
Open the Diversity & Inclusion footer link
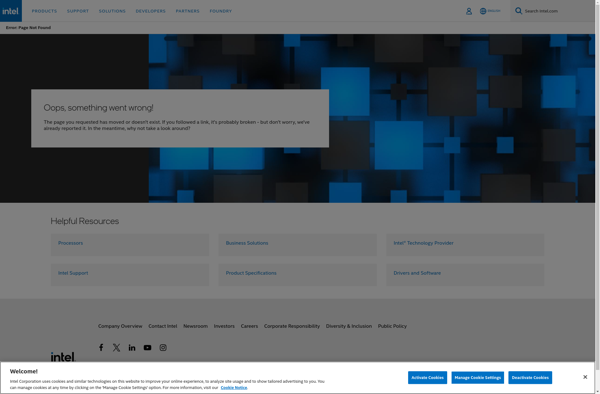pyautogui.click(x=349, y=326)
